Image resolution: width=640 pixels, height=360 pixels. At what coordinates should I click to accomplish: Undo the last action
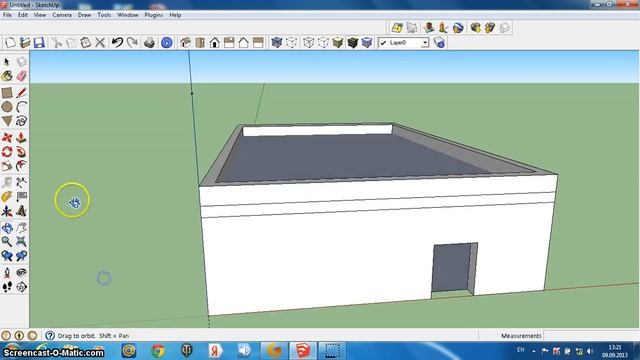(118, 42)
